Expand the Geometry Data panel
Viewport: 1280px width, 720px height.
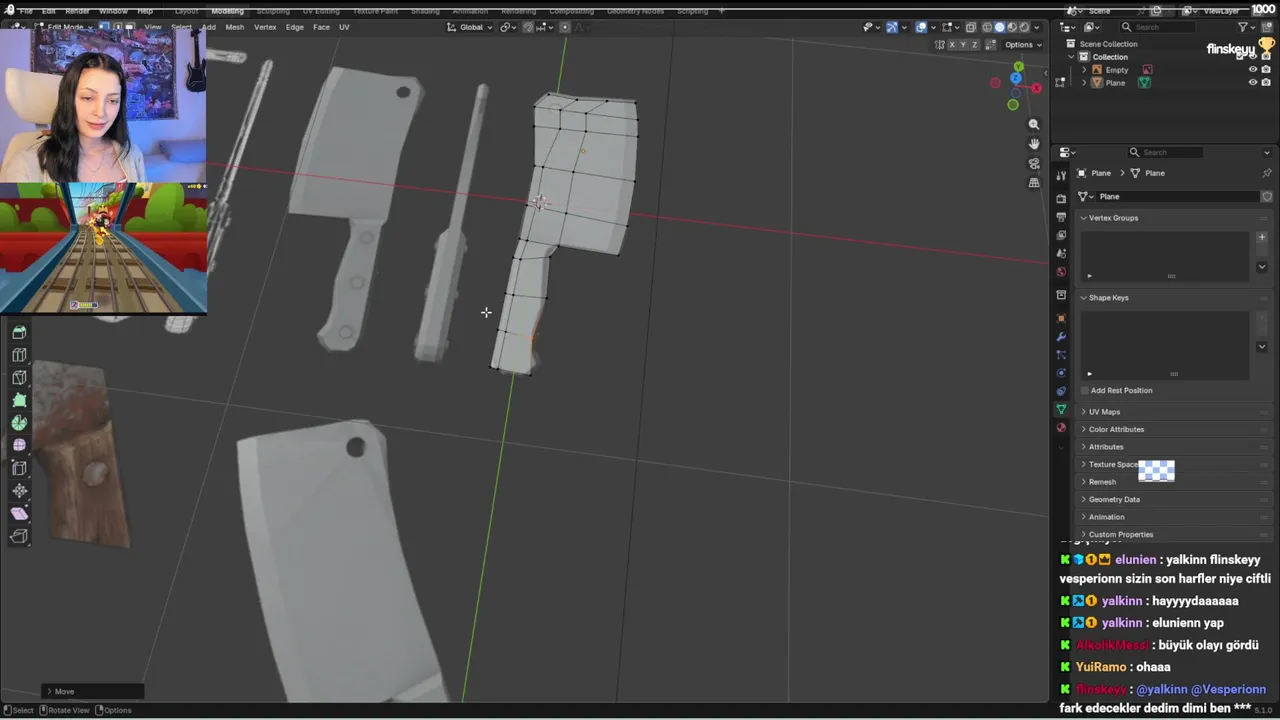click(x=1114, y=499)
